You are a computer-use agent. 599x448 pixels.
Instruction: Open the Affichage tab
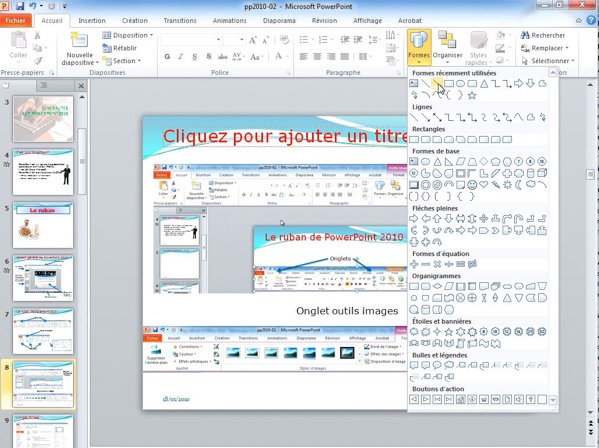tap(367, 21)
